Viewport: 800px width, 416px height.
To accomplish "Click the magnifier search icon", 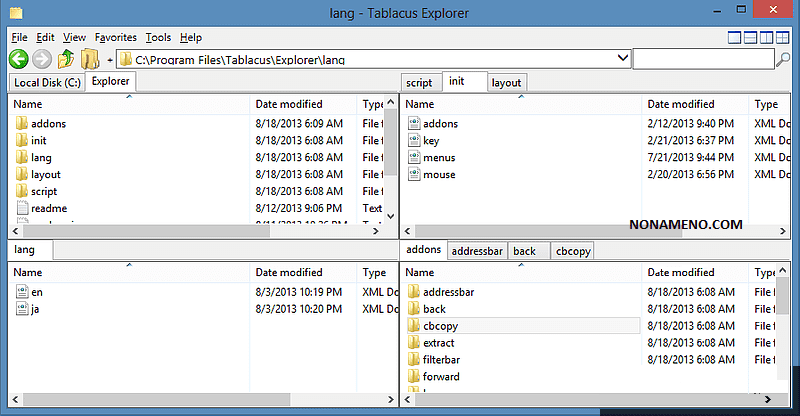I will [x=783, y=60].
